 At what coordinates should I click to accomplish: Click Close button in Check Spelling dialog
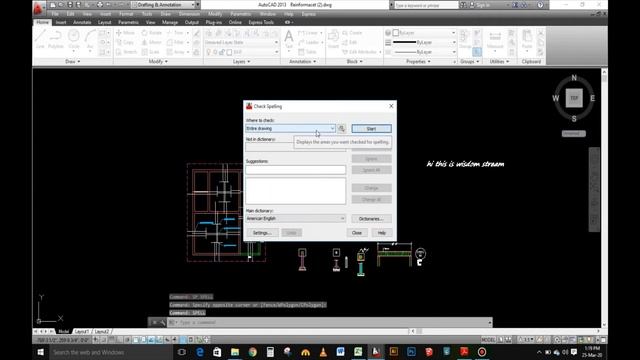pos(357,233)
